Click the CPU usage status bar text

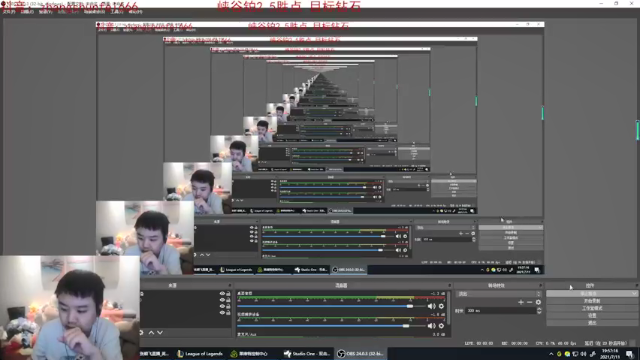(x=556, y=343)
